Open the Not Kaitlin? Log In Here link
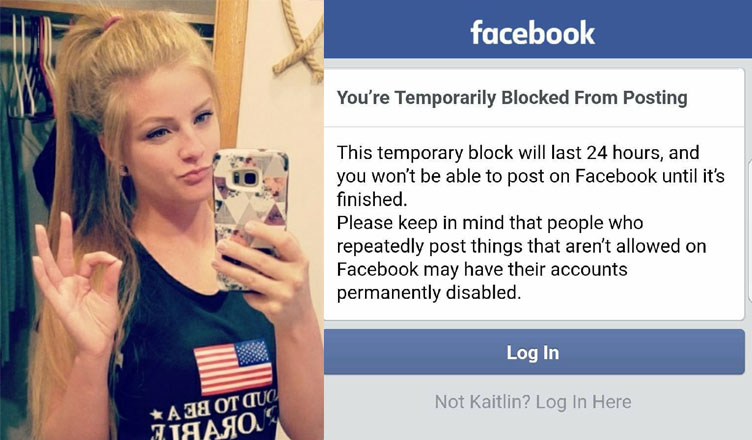 pos(533,402)
